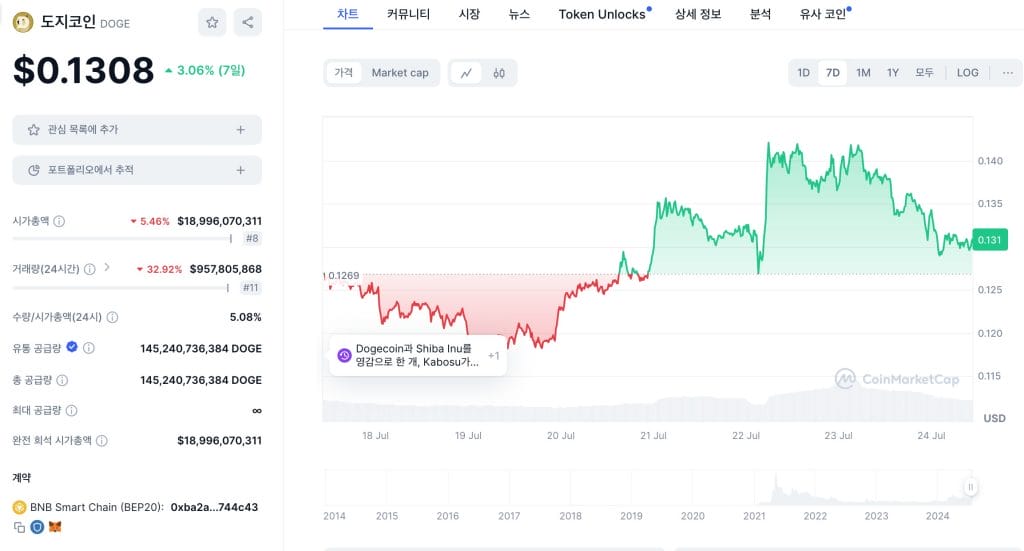Click 관심 목록에 추가 button
This screenshot has width=1024, height=551.
click(x=137, y=130)
